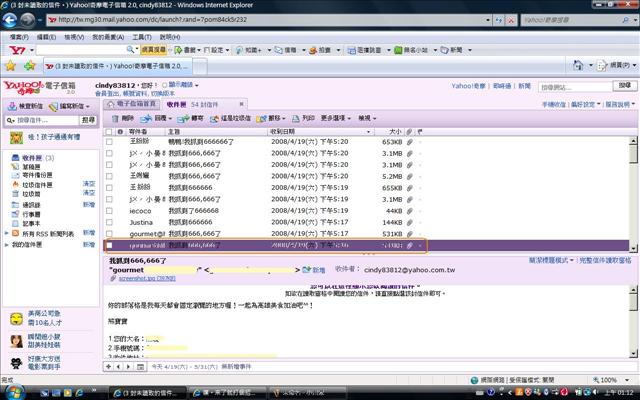Open the Favorites (我的最愛) menu
Viewport: 640px width, 400px height.
click(x=108, y=37)
